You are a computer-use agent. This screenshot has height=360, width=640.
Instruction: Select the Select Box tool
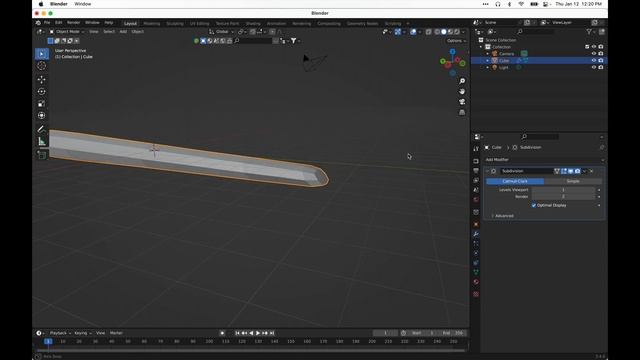pos(42,54)
